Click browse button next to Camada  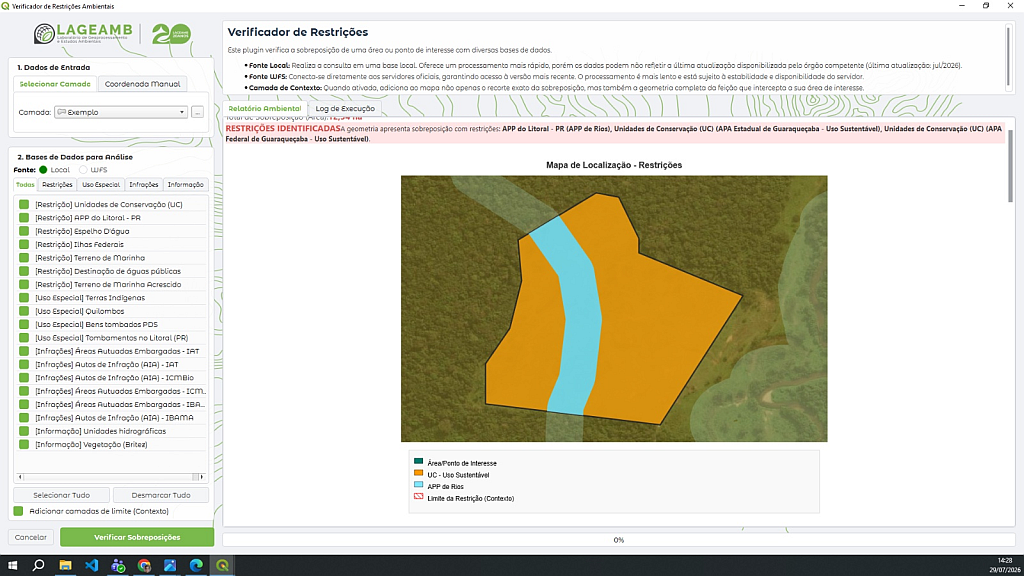pyautogui.click(x=197, y=112)
